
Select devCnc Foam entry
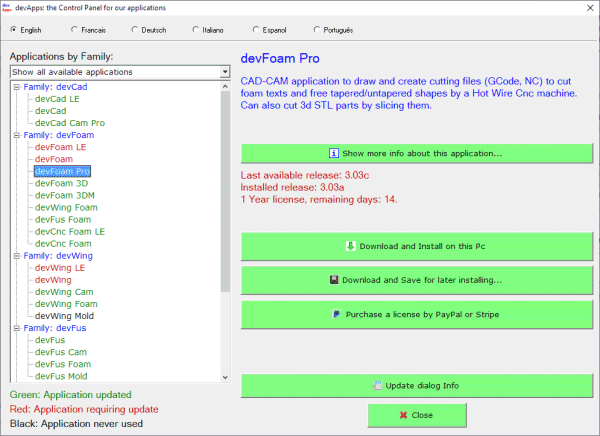63,243
